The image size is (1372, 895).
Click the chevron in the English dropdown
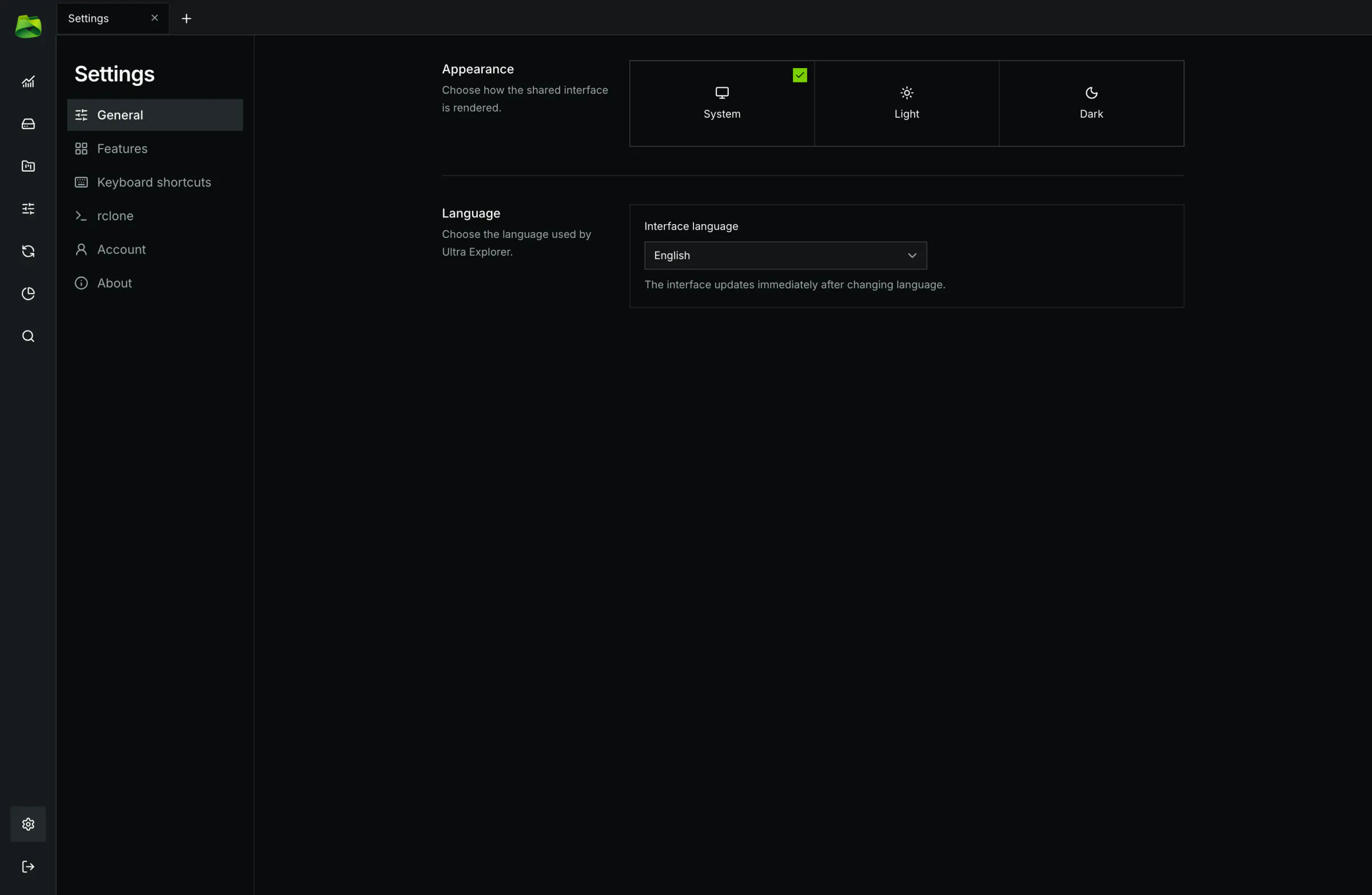[x=912, y=256]
